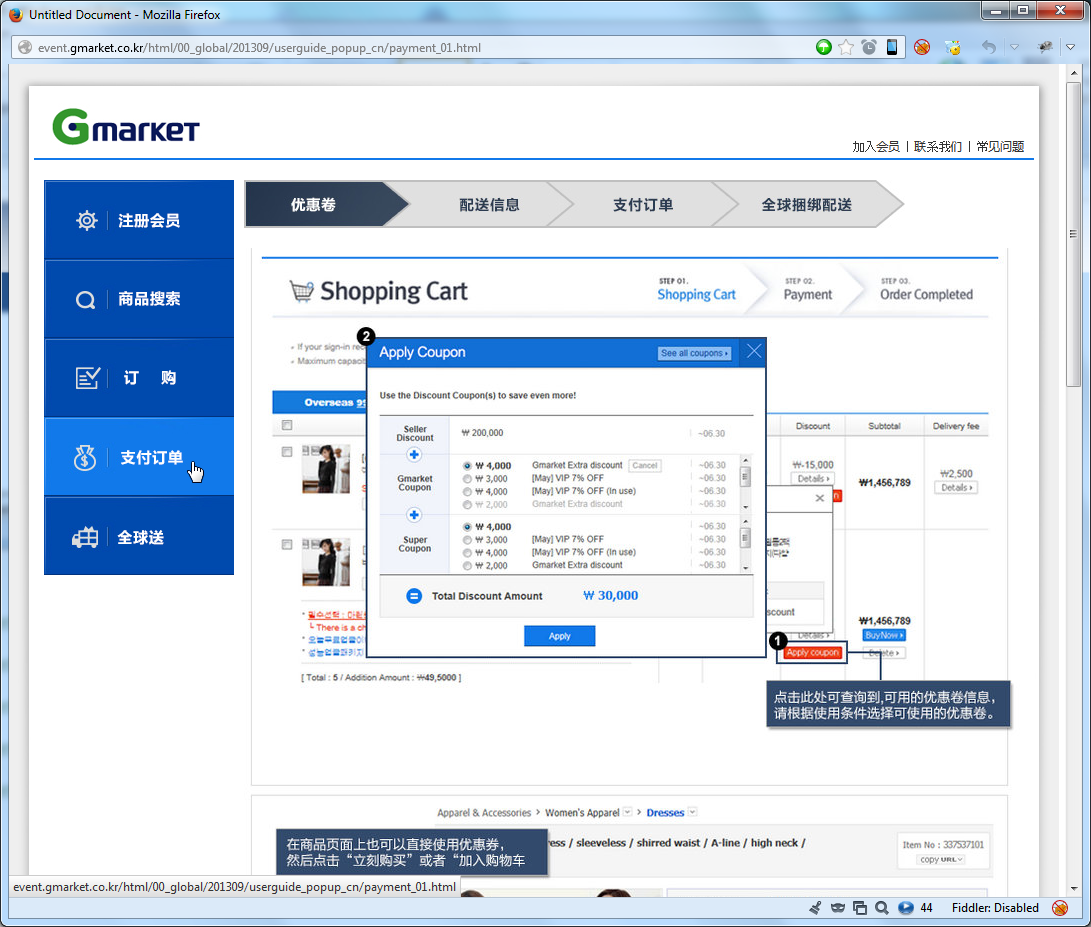Viewport: 1091px width, 927px height.
Task: Click the truck icon for 全球送
Action: pos(86,537)
